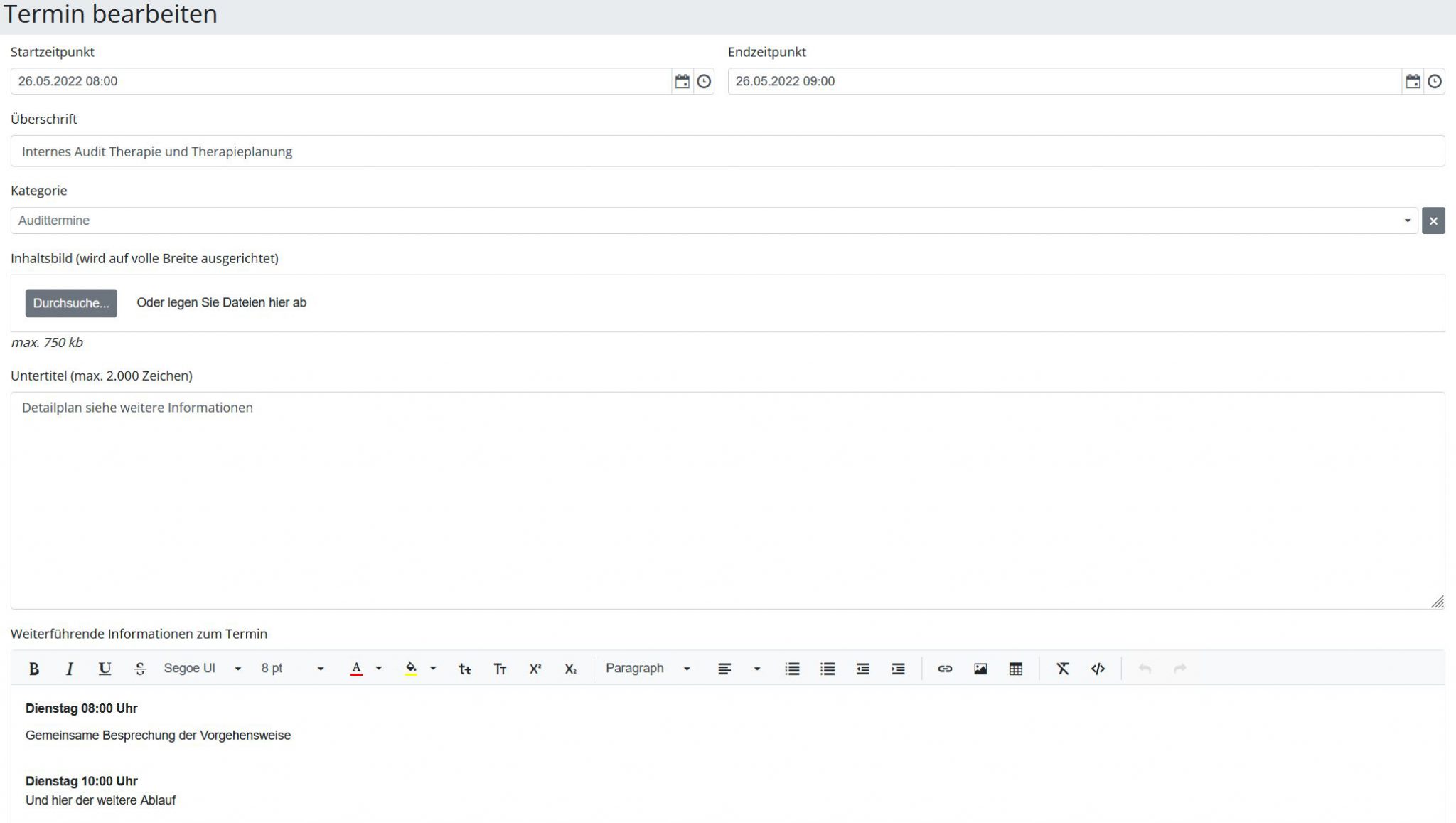1456x823 pixels.
Task: Click the Untertitel textarea resize handle
Action: [1437, 602]
